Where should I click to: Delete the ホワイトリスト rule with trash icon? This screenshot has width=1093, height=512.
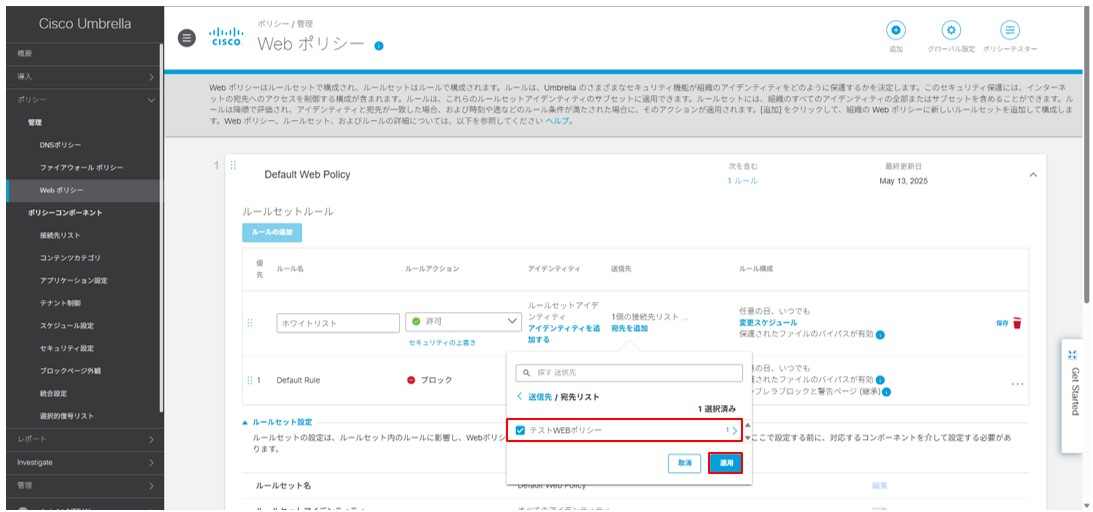click(x=1017, y=323)
